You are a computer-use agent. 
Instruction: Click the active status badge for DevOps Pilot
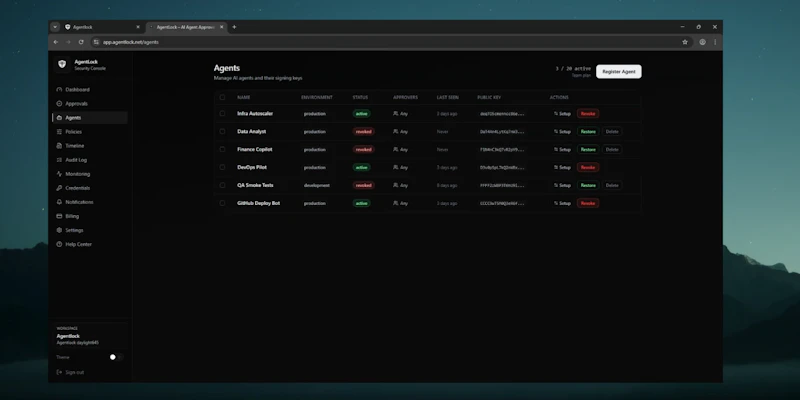click(361, 167)
